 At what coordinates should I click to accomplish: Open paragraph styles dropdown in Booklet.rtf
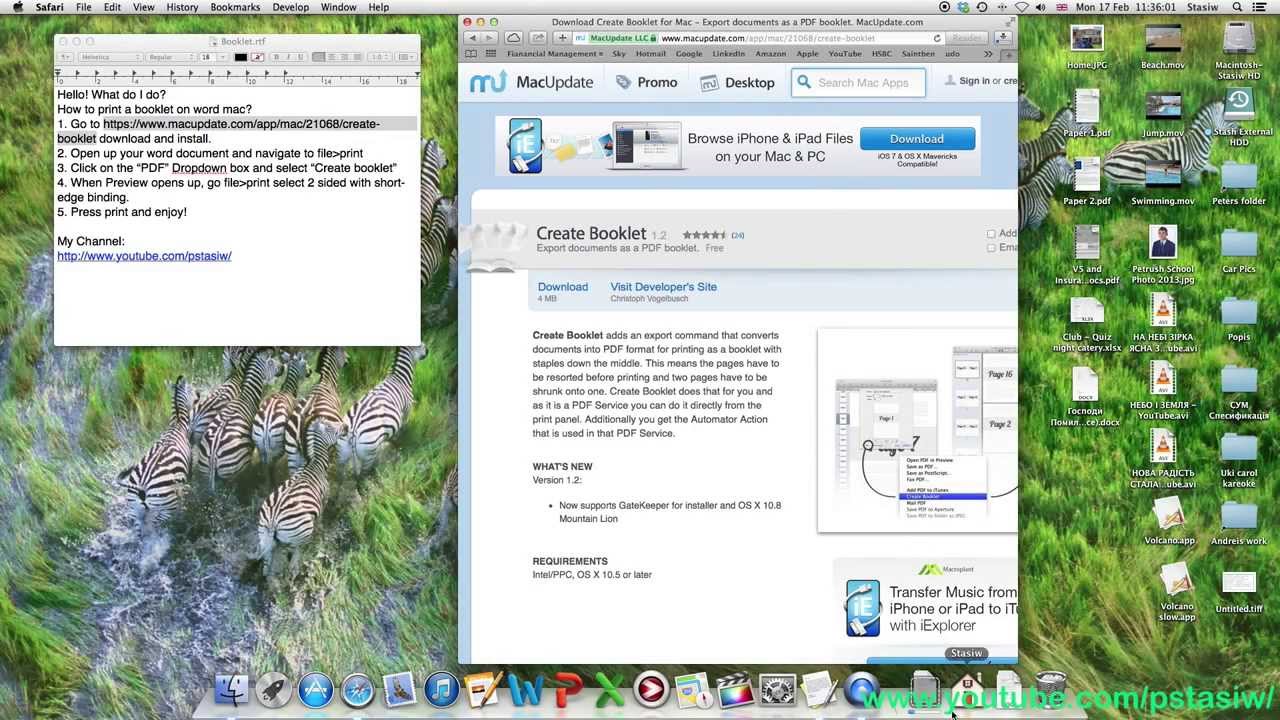click(65, 57)
